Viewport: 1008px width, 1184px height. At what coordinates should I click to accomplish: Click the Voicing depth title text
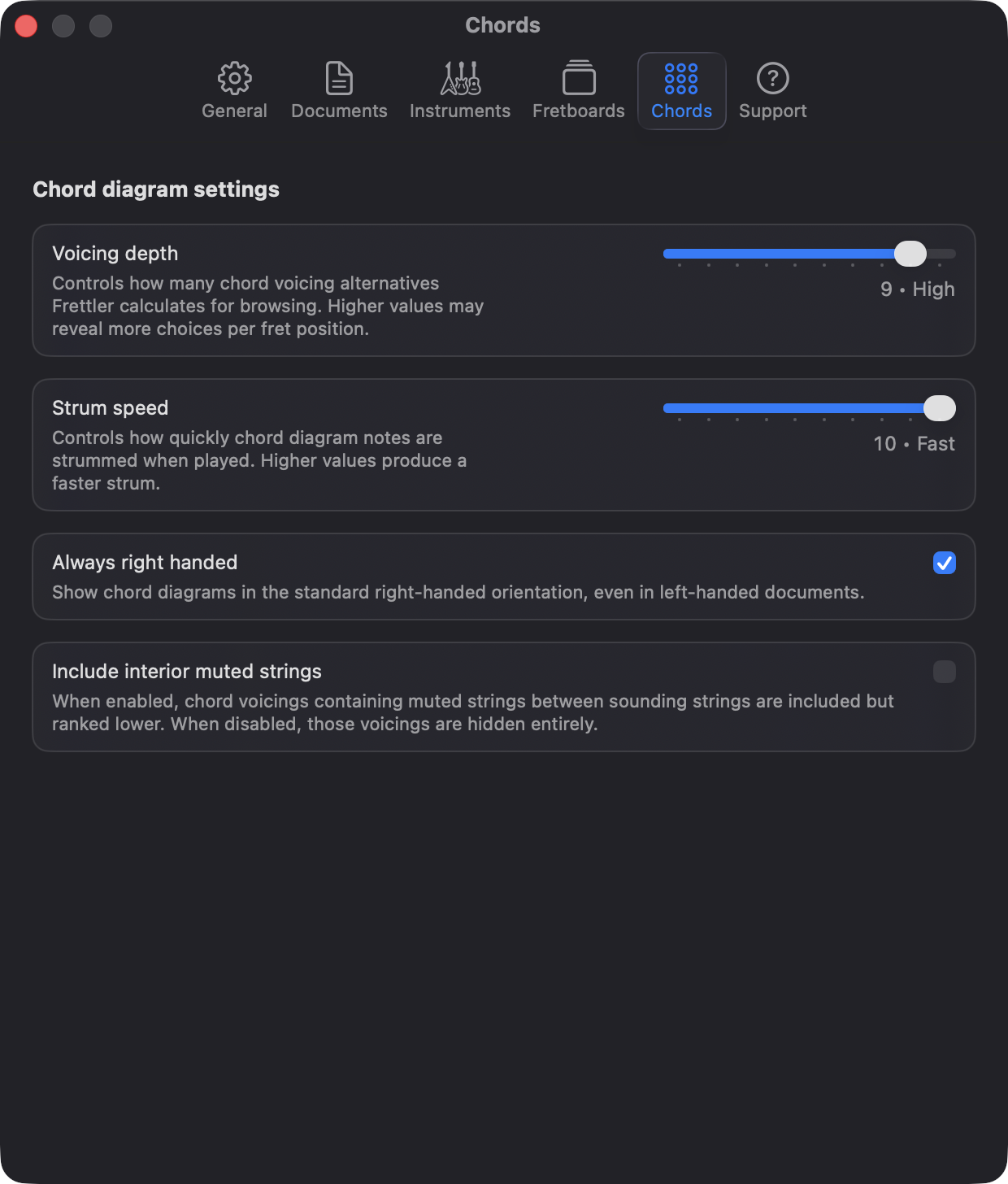pos(115,254)
